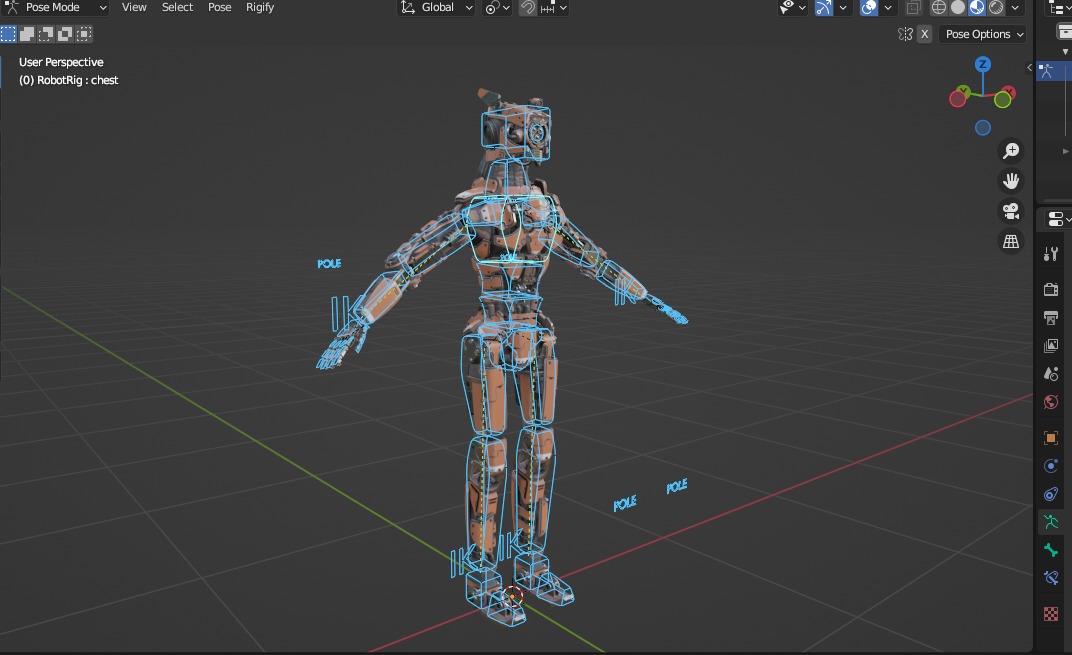The image size is (1072, 655).
Task: Click the transform orientation axes icon
Action: [407, 8]
